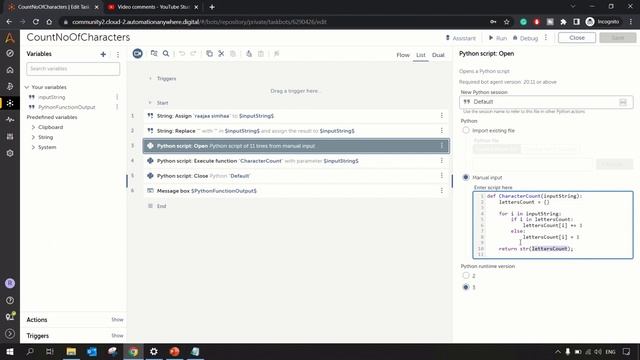Collapse the Start section in the flow
Viewport: 640px width, 360px height.
150,103
